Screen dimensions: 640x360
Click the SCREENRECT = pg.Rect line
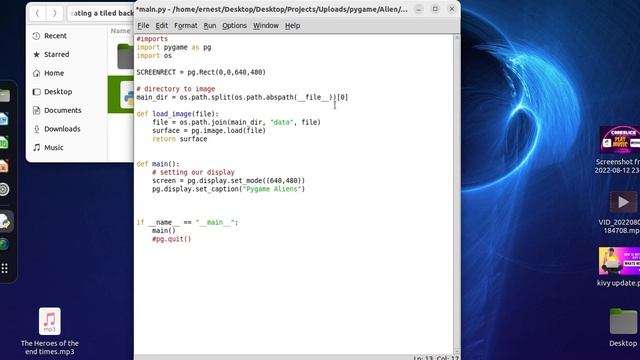pos(201,72)
